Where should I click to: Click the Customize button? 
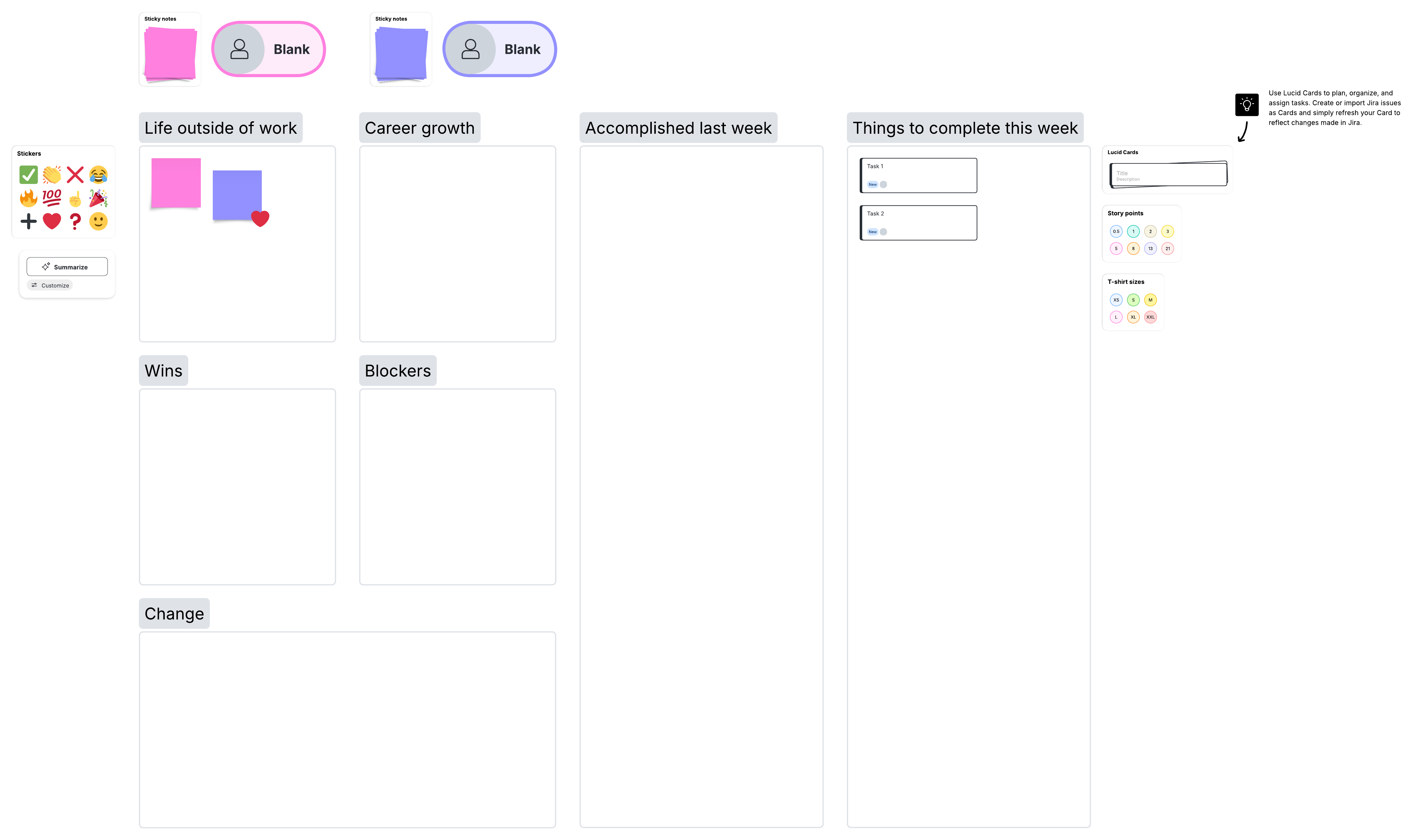pyautogui.click(x=51, y=285)
